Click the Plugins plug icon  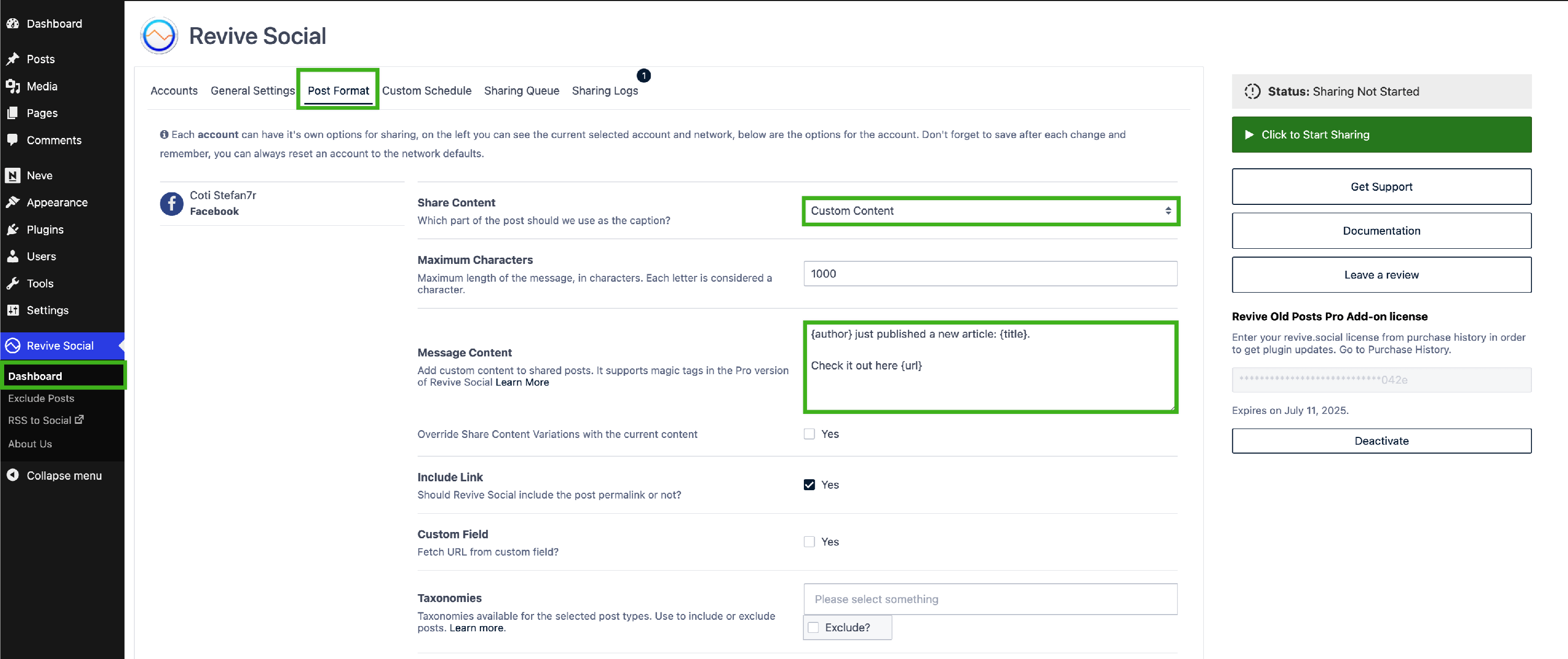pos(13,229)
